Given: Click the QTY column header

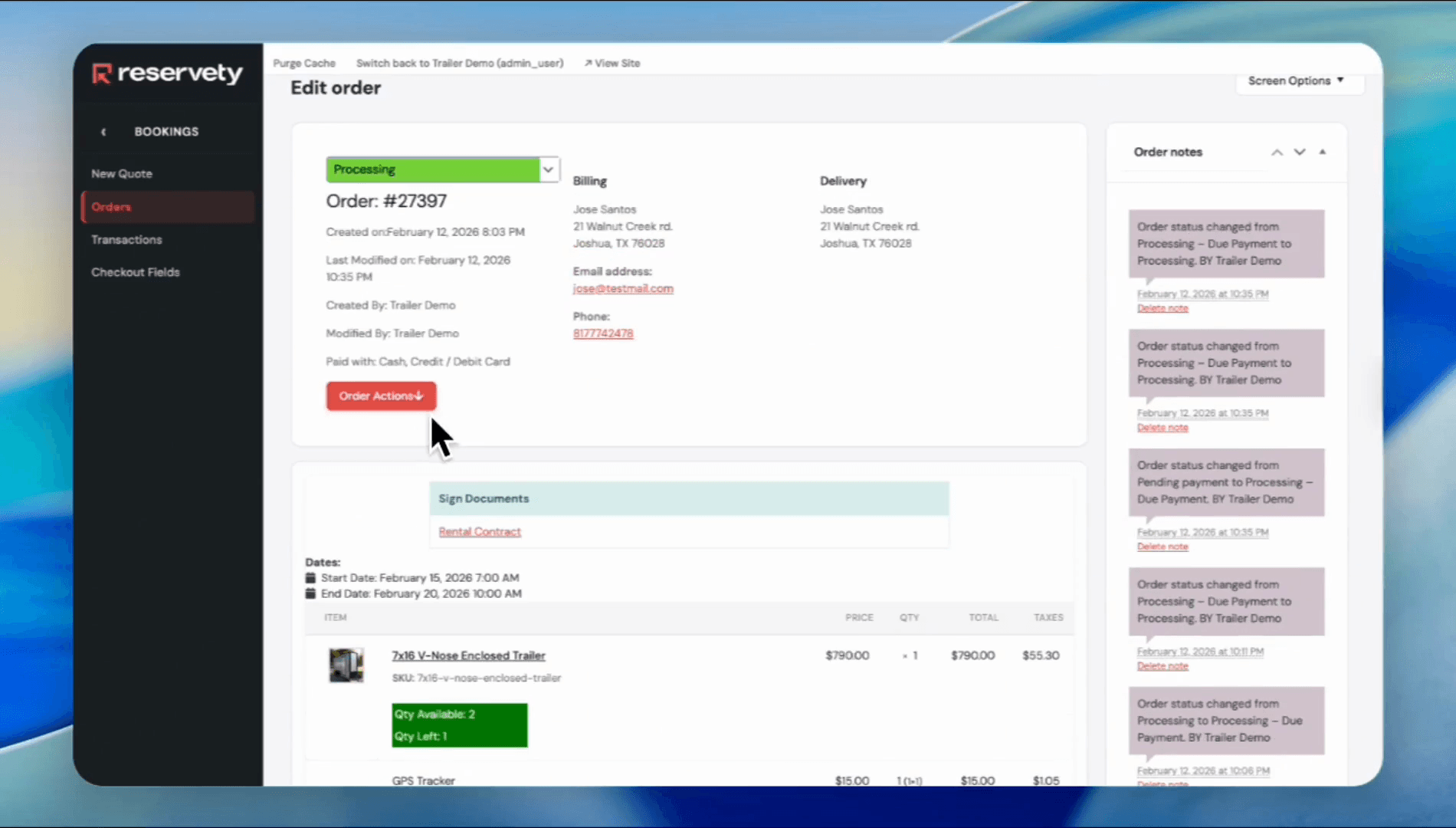Looking at the screenshot, I should click(909, 618).
